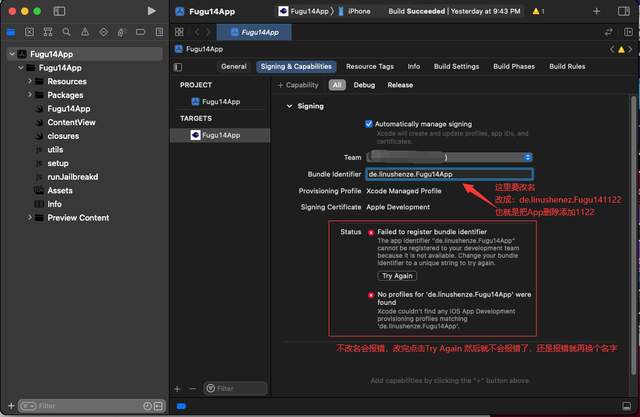Open the Assets catalog

coord(60,191)
